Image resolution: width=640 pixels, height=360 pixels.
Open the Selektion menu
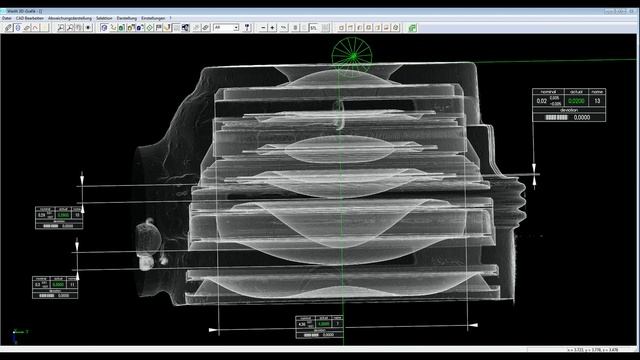[104, 18]
